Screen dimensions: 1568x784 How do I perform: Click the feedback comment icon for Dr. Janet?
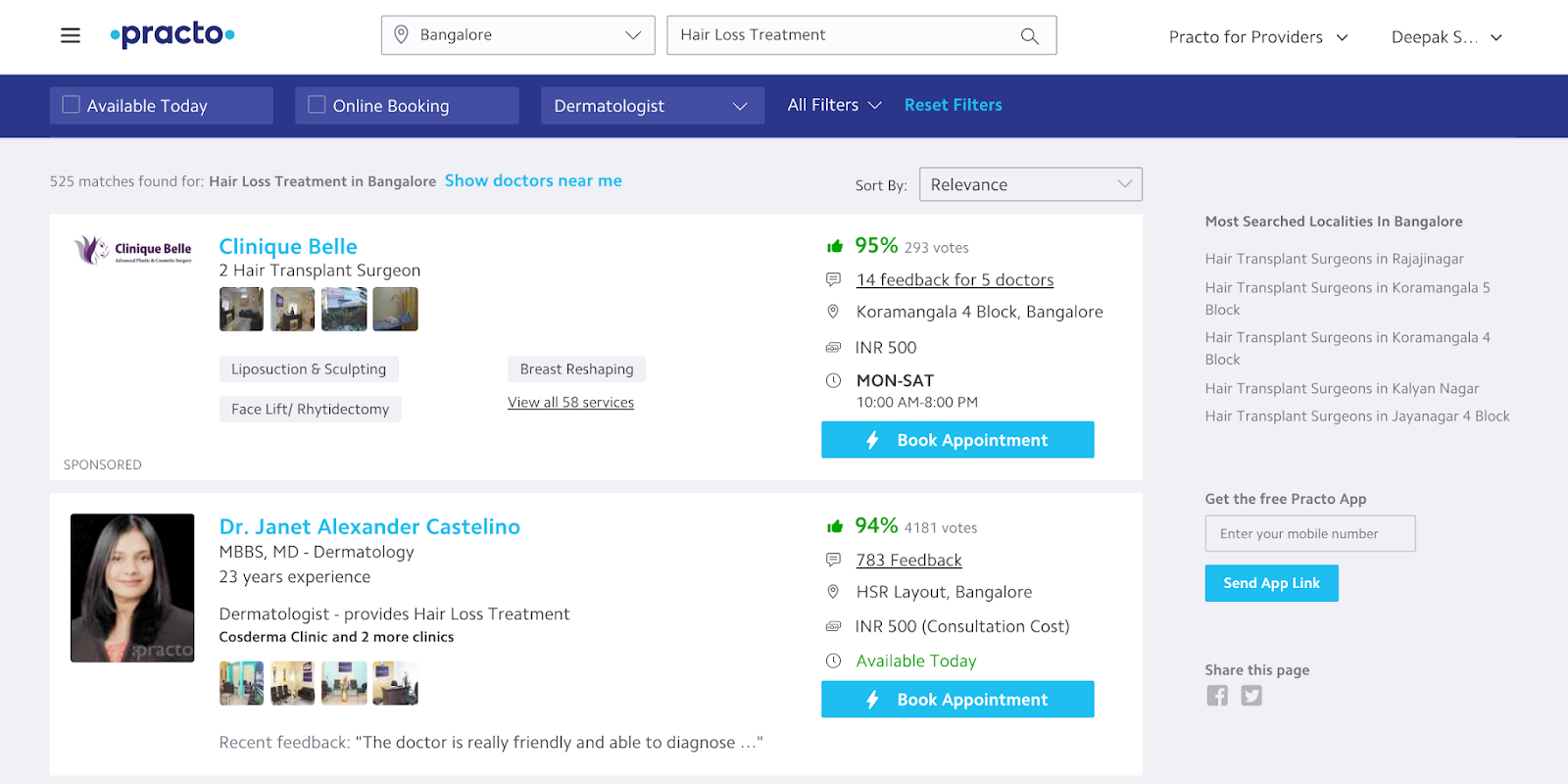point(833,561)
